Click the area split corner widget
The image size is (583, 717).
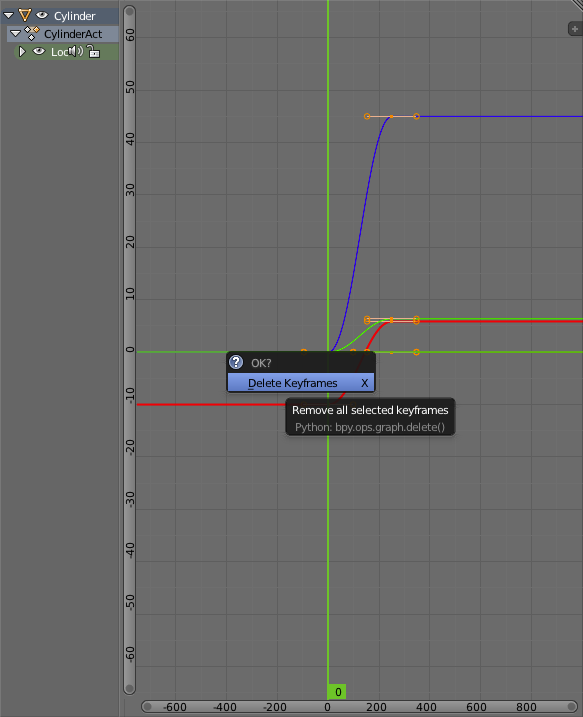pos(577,5)
